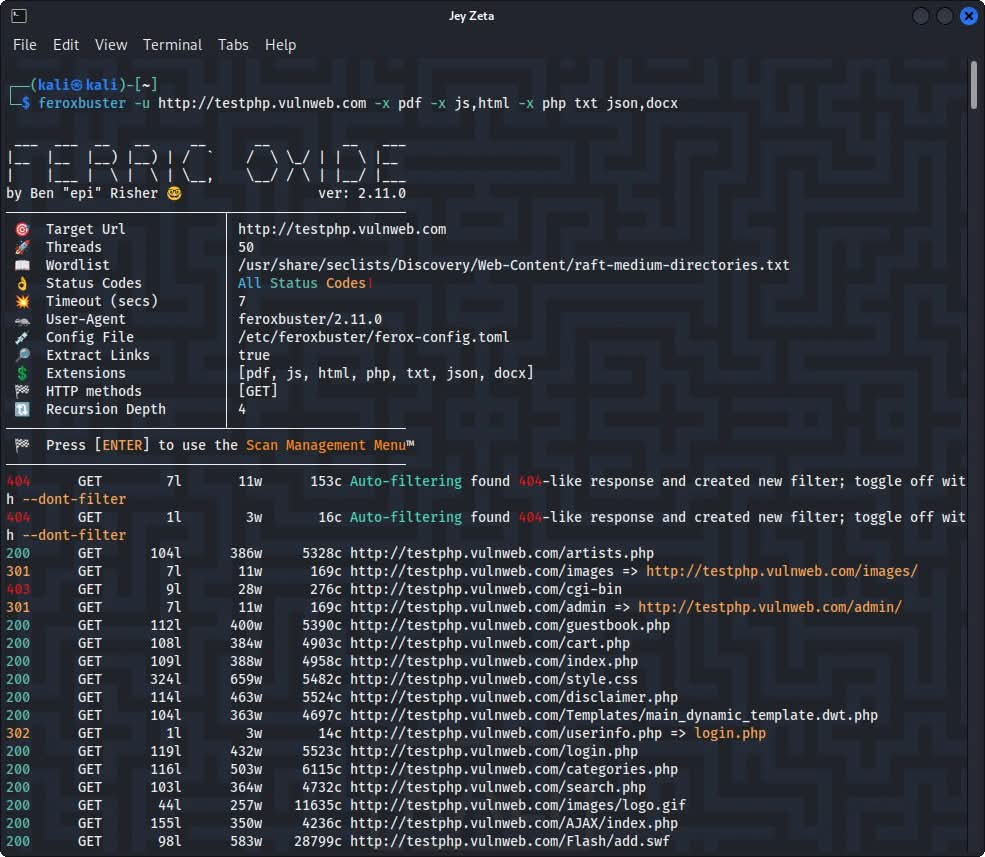Click the target emoji beside Target Url

(22, 229)
